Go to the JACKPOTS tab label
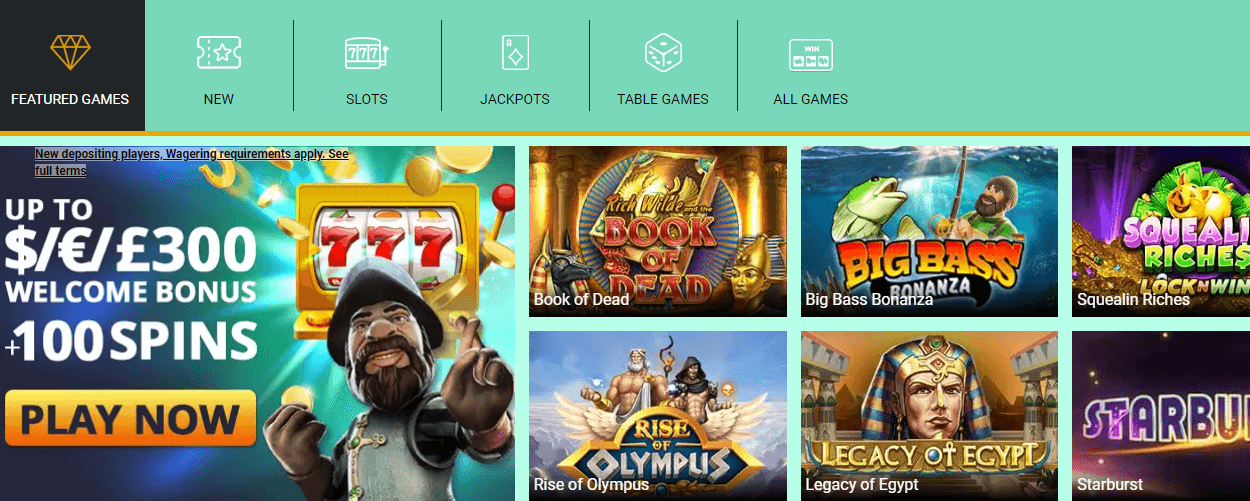 [515, 99]
